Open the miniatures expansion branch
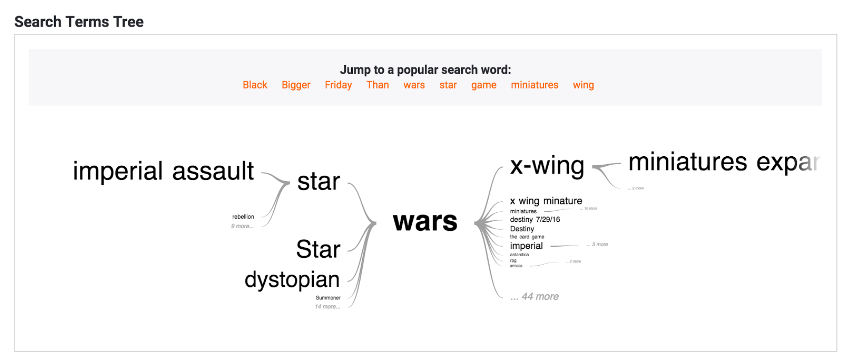 [x=724, y=162]
